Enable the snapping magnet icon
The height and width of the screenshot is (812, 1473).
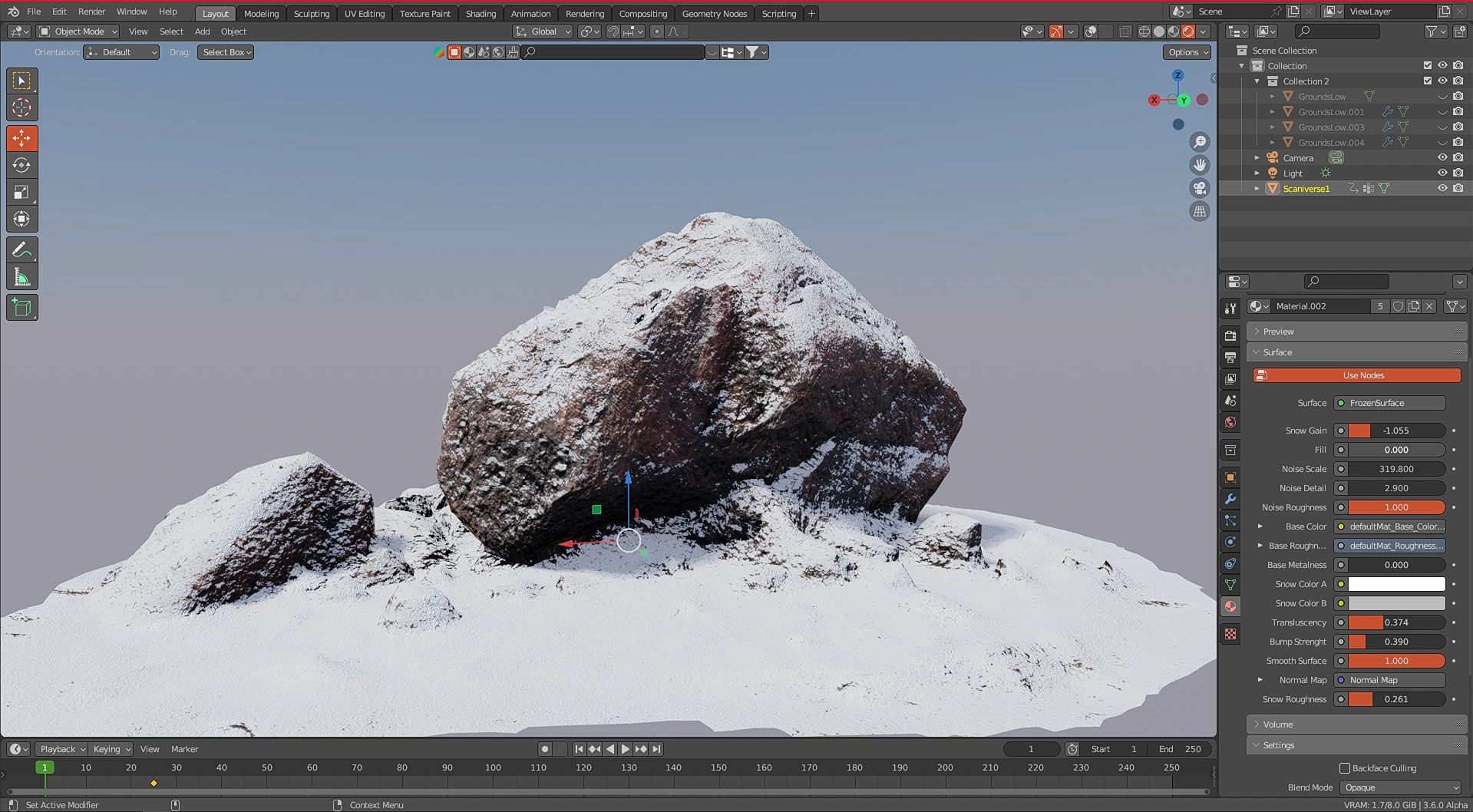613,31
